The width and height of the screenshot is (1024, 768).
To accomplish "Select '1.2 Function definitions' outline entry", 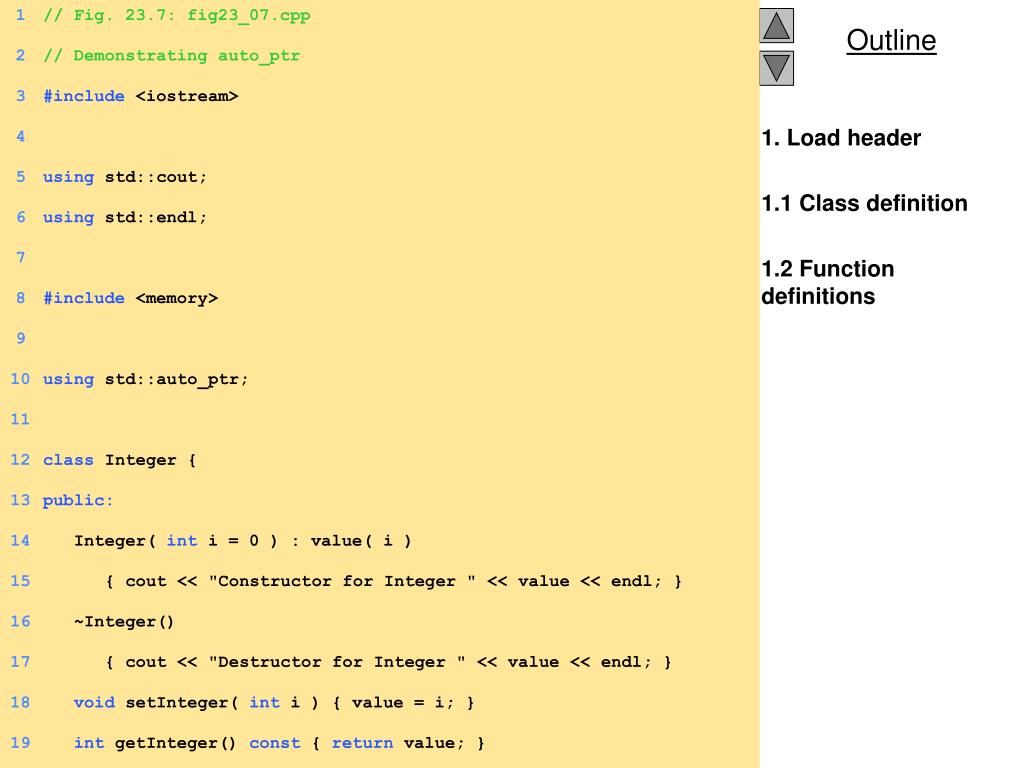I will tap(827, 282).
